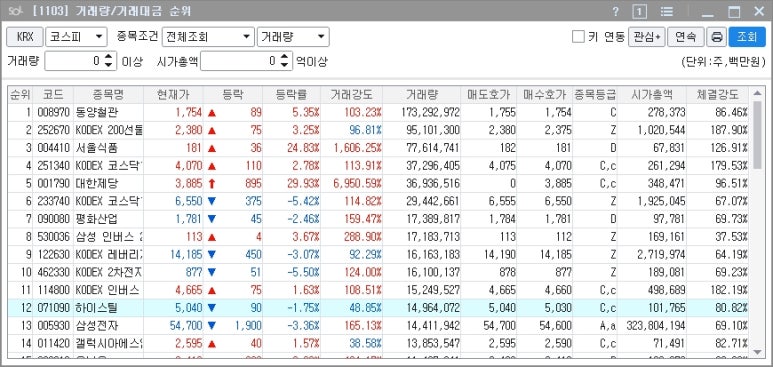Open the help question mark icon
The height and width of the screenshot is (367, 773).
coord(615,11)
